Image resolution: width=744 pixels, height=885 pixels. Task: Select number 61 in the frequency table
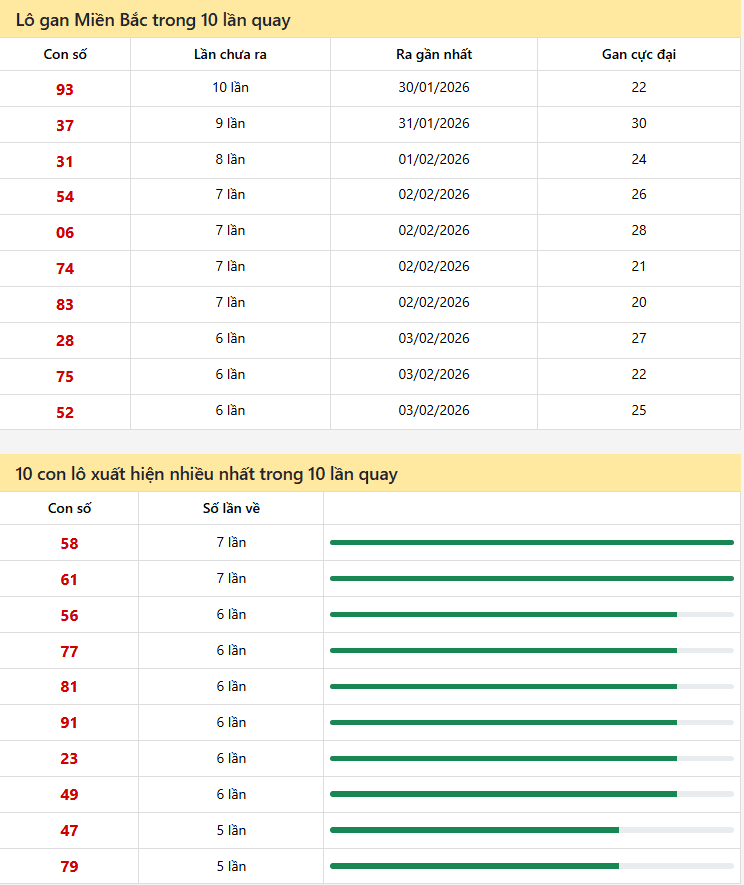point(69,580)
